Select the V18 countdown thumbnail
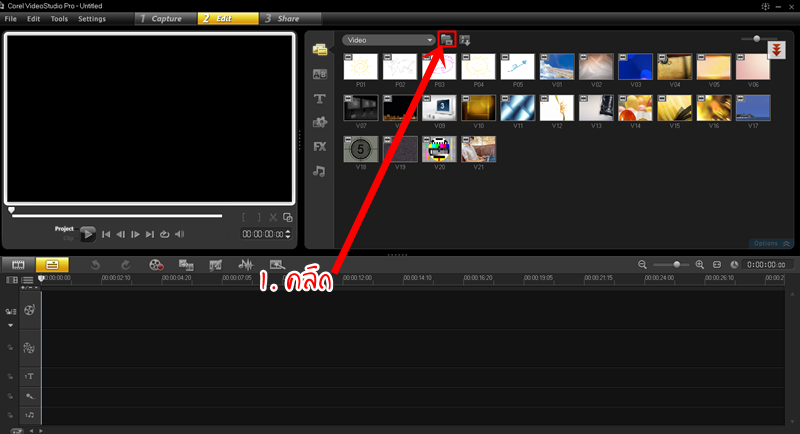Image resolution: width=800 pixels, height=434 pixels. pyautogui.click(x=361, y=149)
